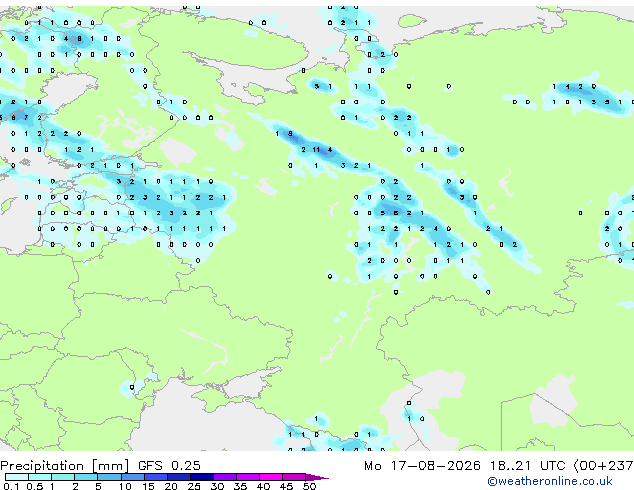Click the legend scale label "20"

171,486
